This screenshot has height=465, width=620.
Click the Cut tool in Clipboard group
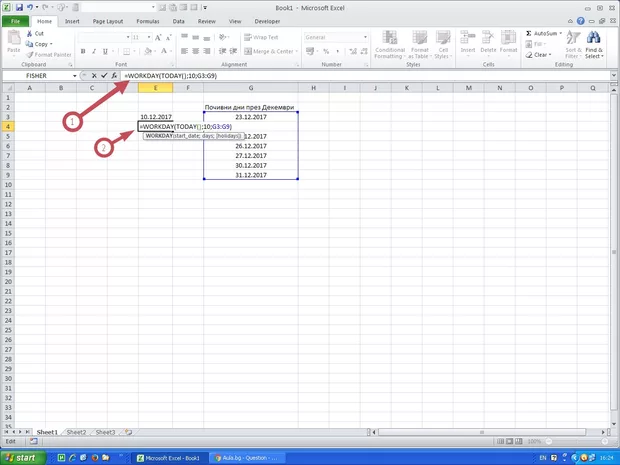(x=36, y=33)
